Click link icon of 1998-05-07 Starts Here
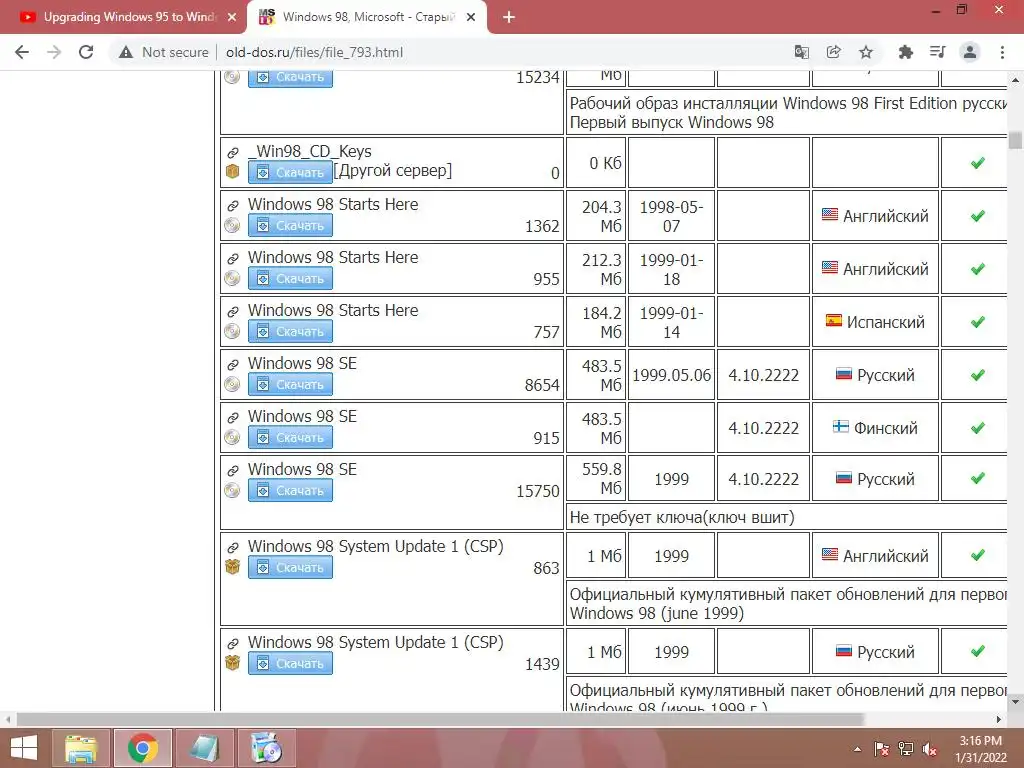Screen dimensions: 1024x768 tap(232, 206)
